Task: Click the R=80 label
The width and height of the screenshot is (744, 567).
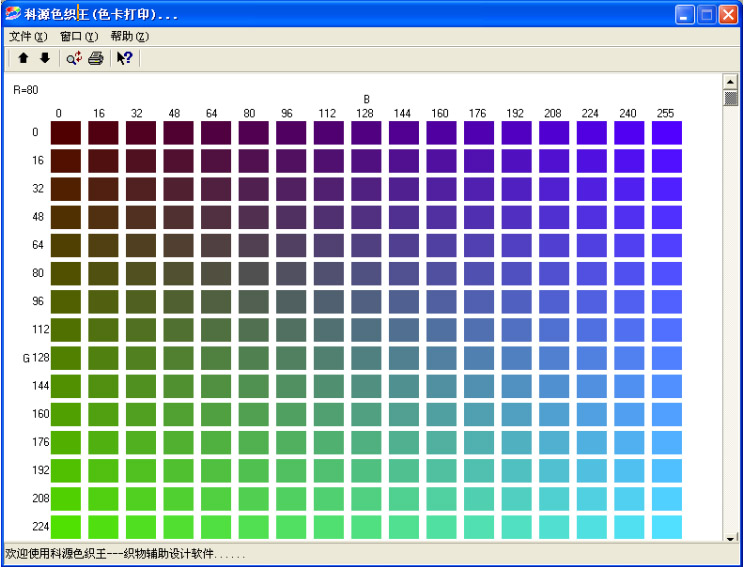Action: [x=26, y=90]
